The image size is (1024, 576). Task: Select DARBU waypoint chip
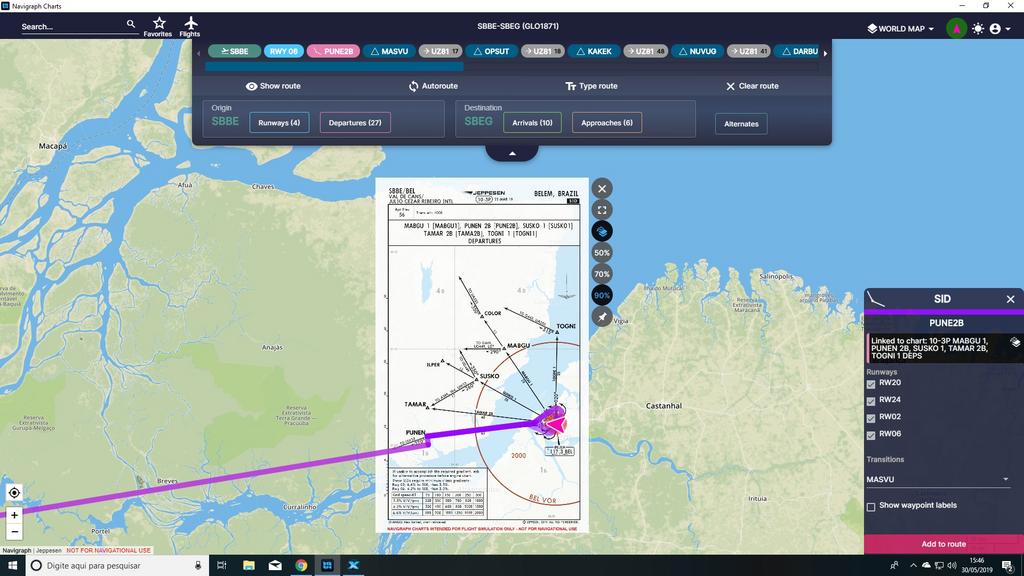(798, 51)
